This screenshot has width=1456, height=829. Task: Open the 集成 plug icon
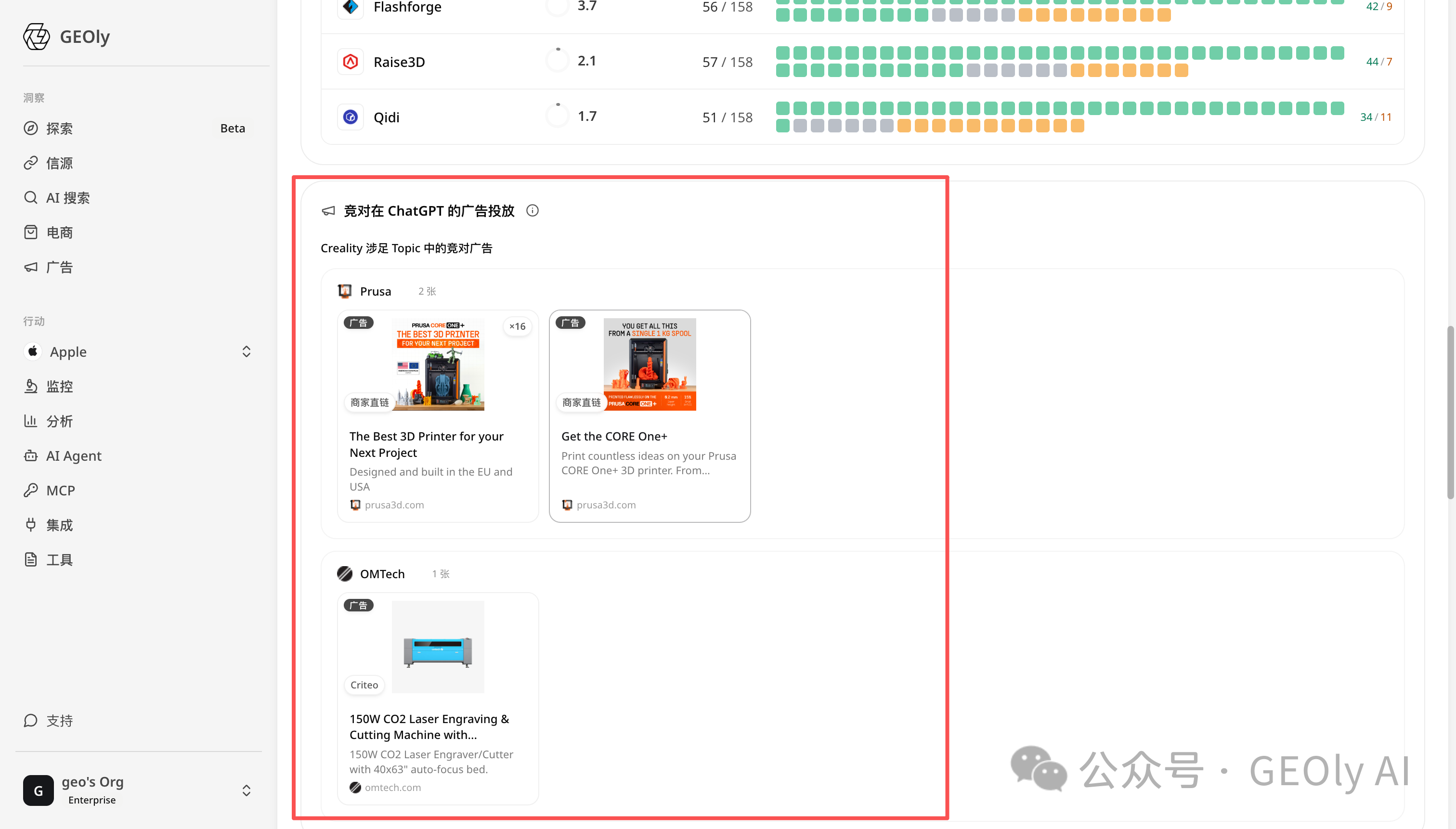click(x=31, y=525)
